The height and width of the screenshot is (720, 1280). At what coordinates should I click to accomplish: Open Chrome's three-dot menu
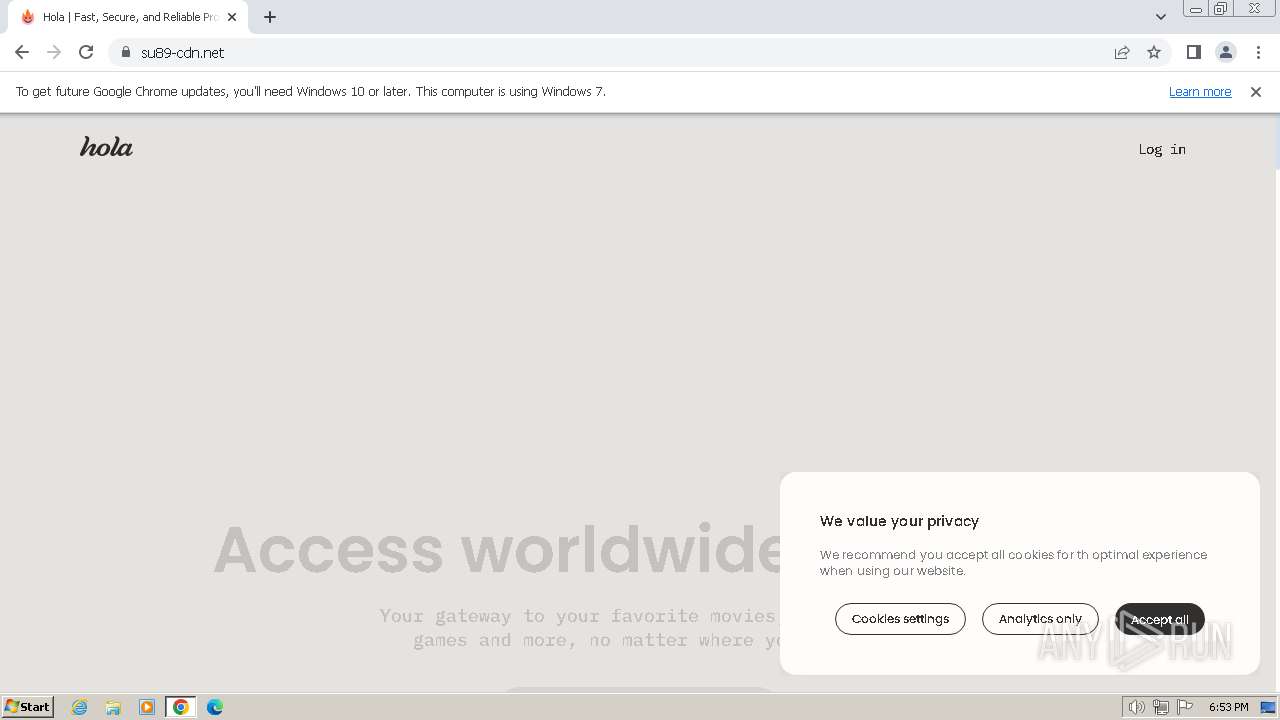point(1258,52)
